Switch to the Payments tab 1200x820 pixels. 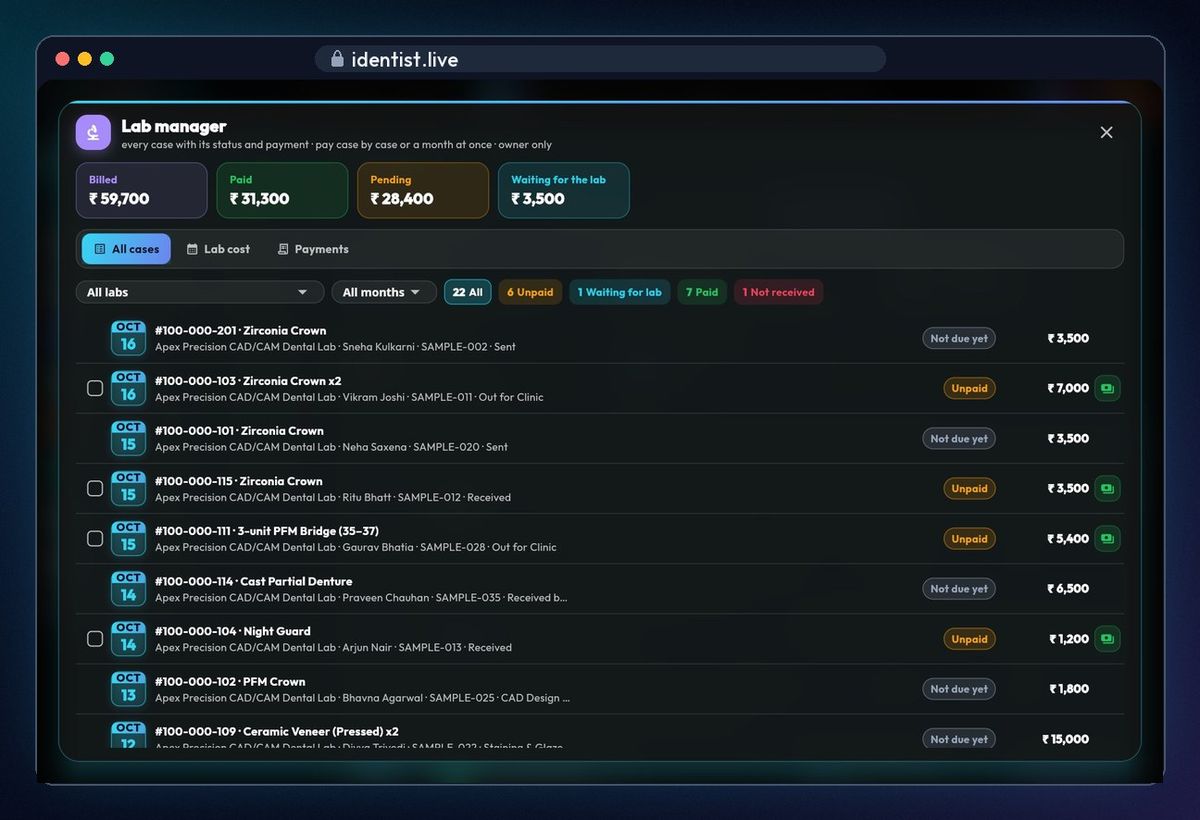tap(313, 249)
